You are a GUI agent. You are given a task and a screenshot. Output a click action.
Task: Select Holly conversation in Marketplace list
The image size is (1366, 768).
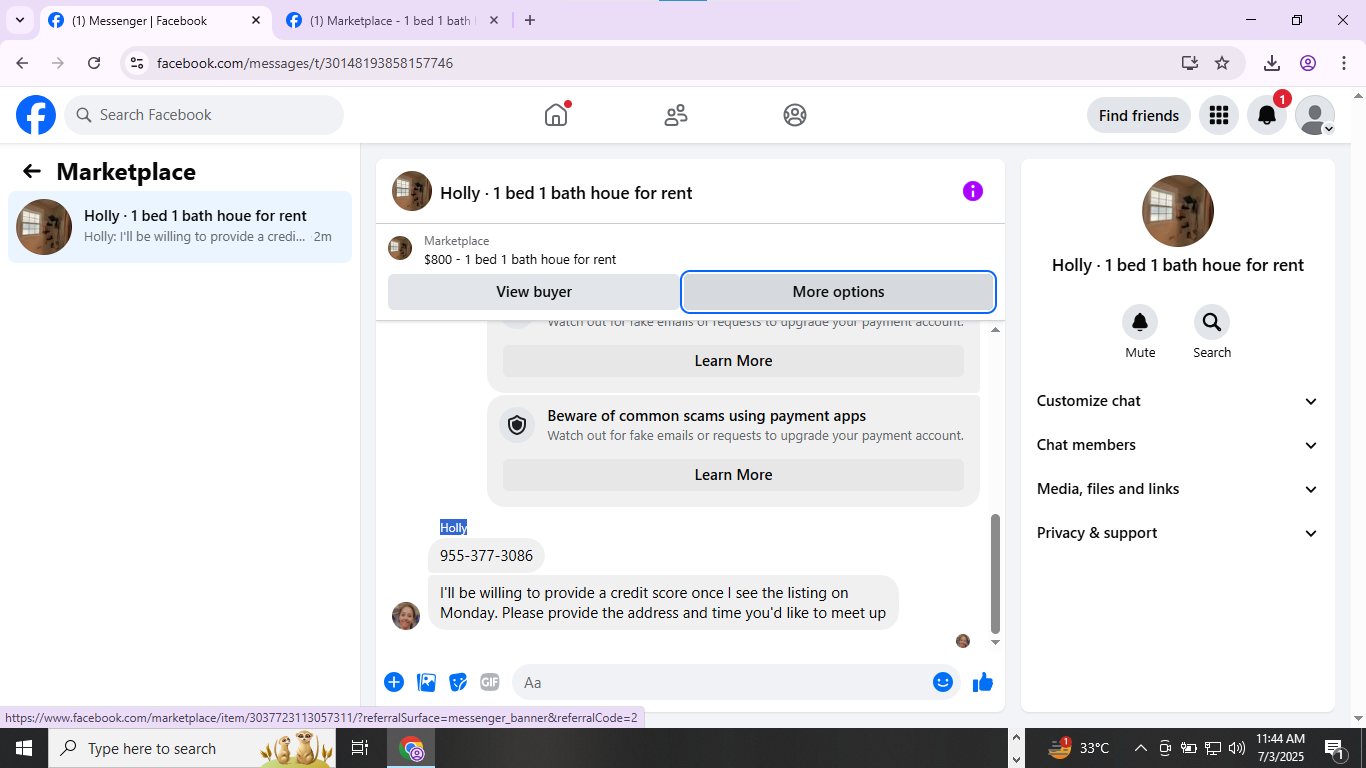point(180,227)
